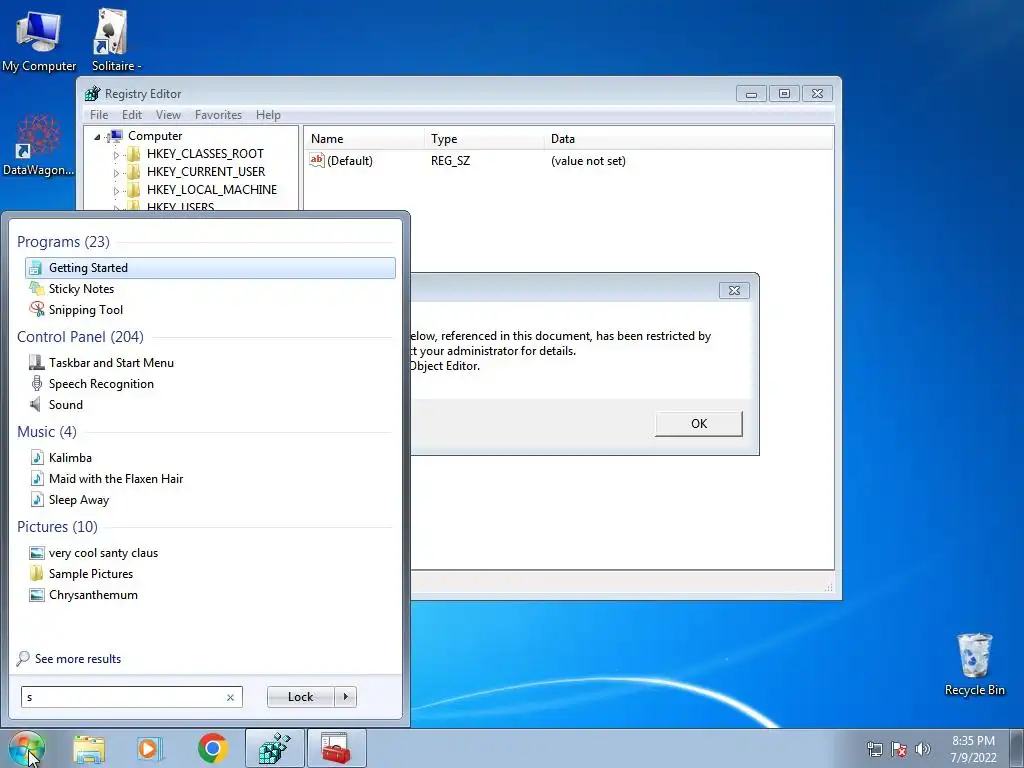The height and width of the screenshot is (768, 1024).
Task: Open the Chrysanthemum picture result
Action: pyautogui.click(x=210, y=594)
